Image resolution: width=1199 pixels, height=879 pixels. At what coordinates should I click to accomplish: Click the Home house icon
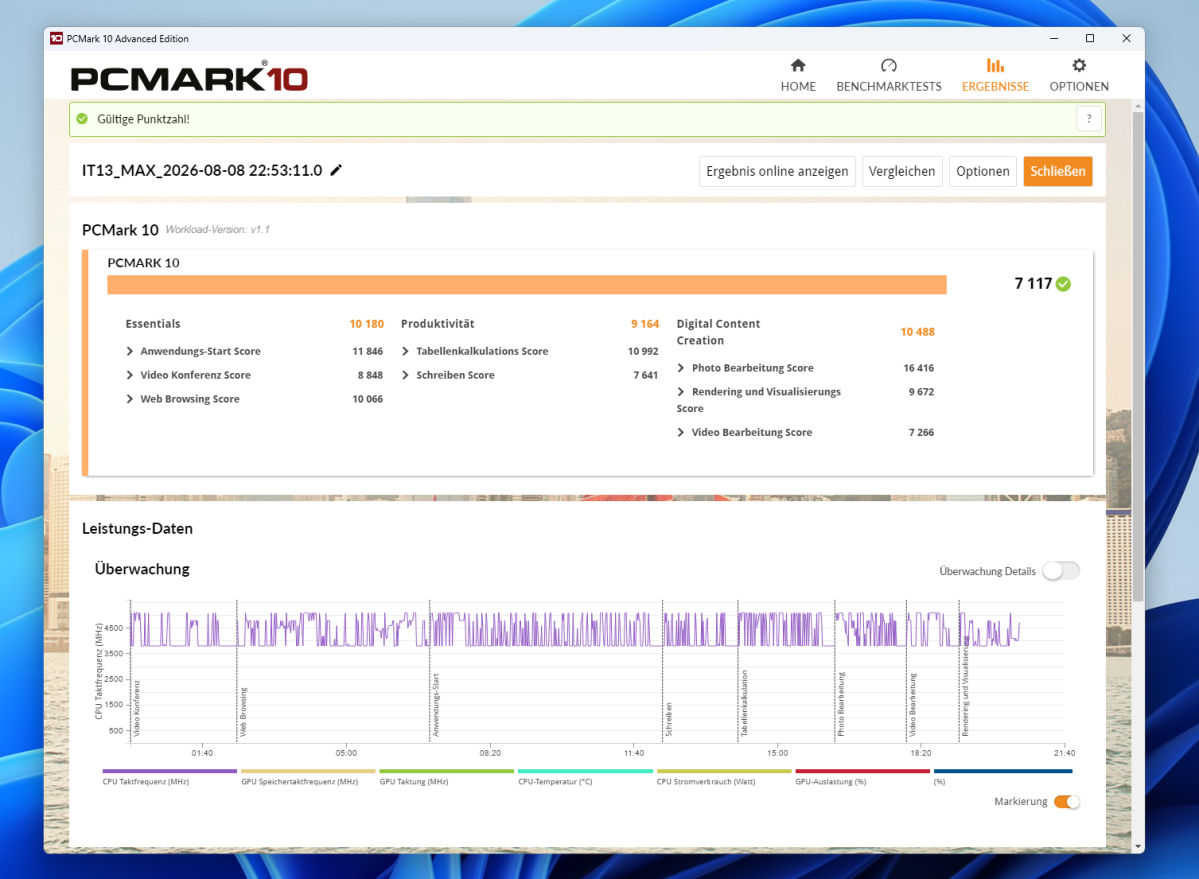click(x=798, y=65)
